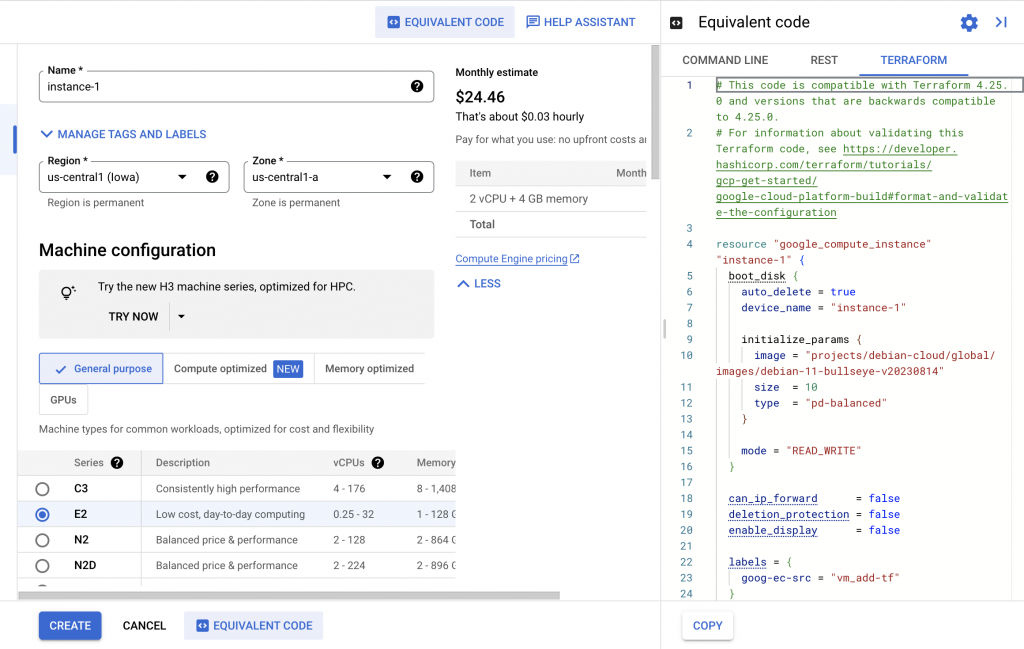Open the Region help tooltip icon

pyautogui.click(x=212, y=177)
